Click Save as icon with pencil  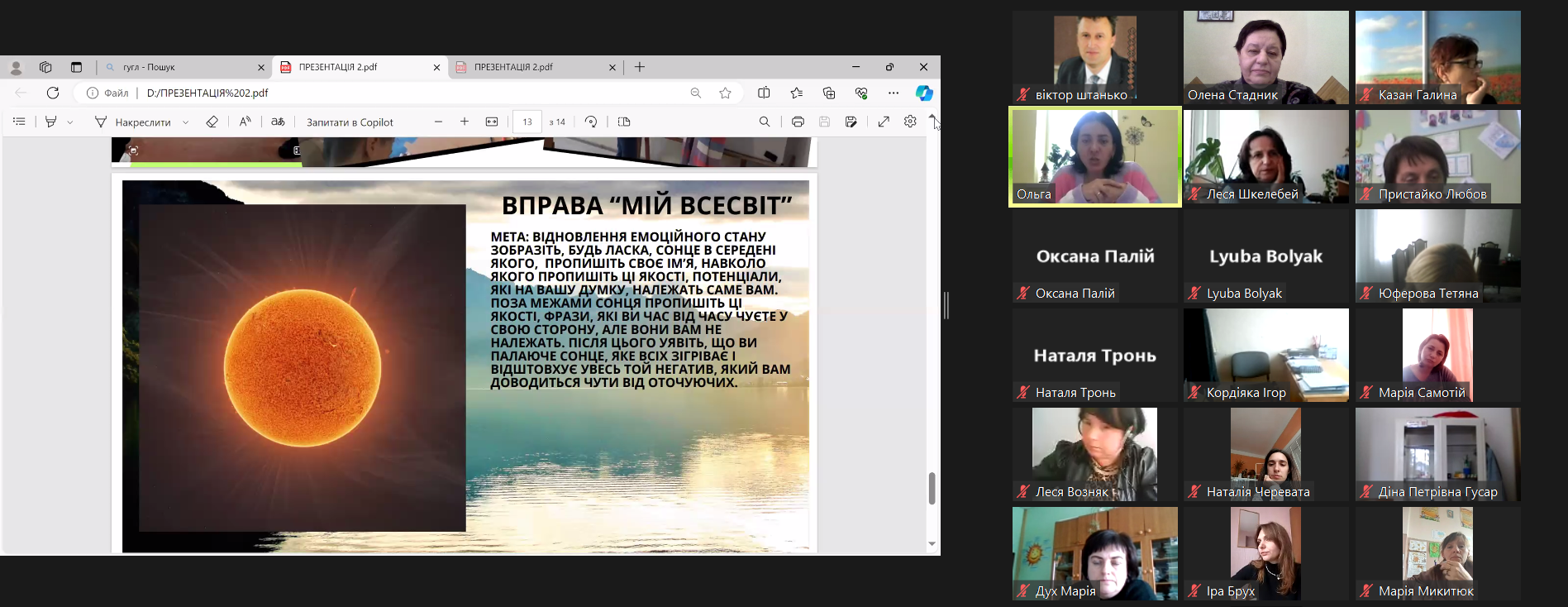(851, 122)
